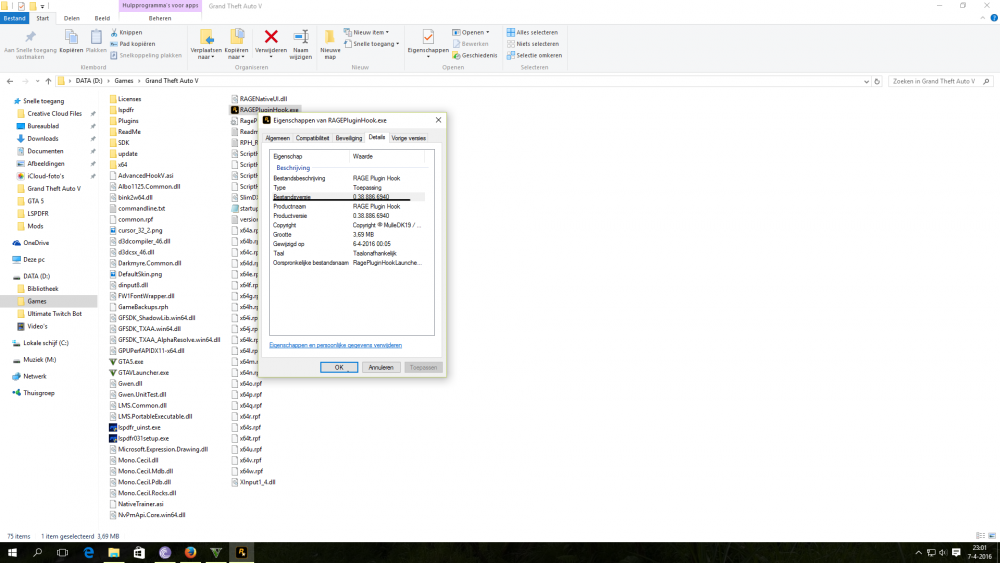
Task: Click Pin to Quick access (Aan Snelle toegang vastmaken)
Action: 30,45
